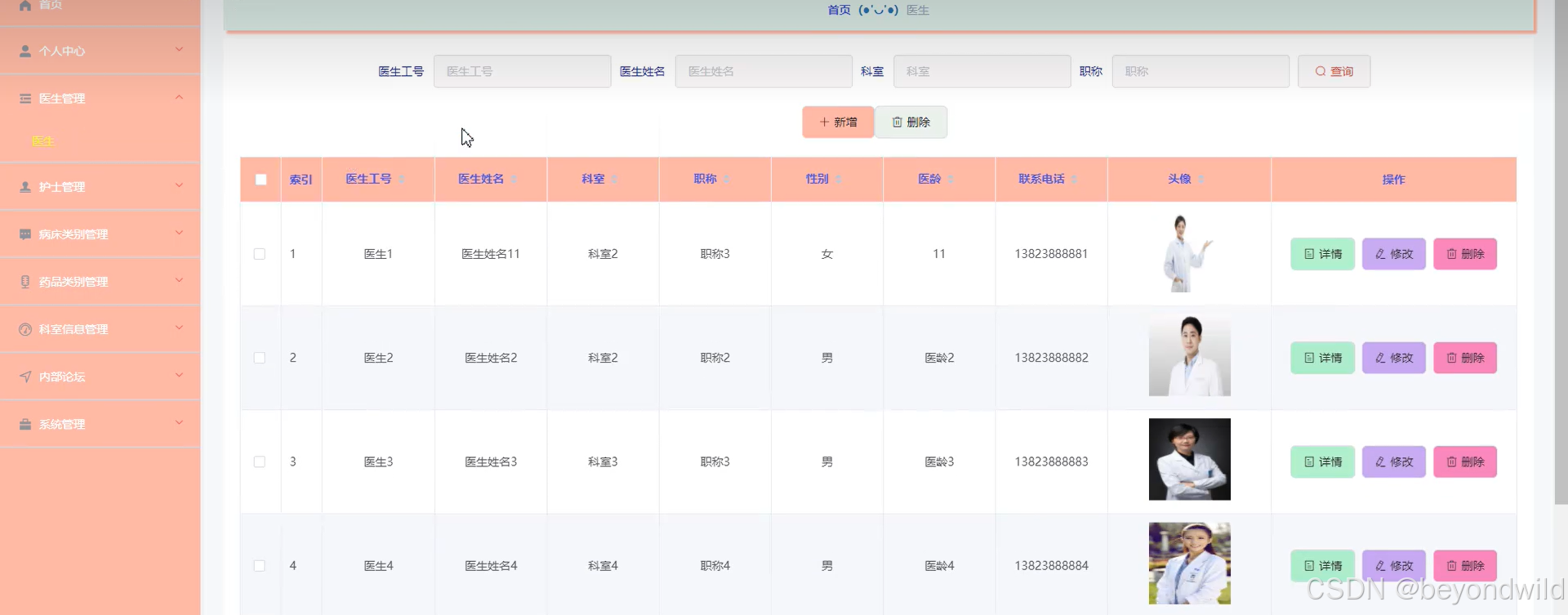Expand 系统管理 menu chevron
Screen dimensions: 1568x615
tap(179, 422)
